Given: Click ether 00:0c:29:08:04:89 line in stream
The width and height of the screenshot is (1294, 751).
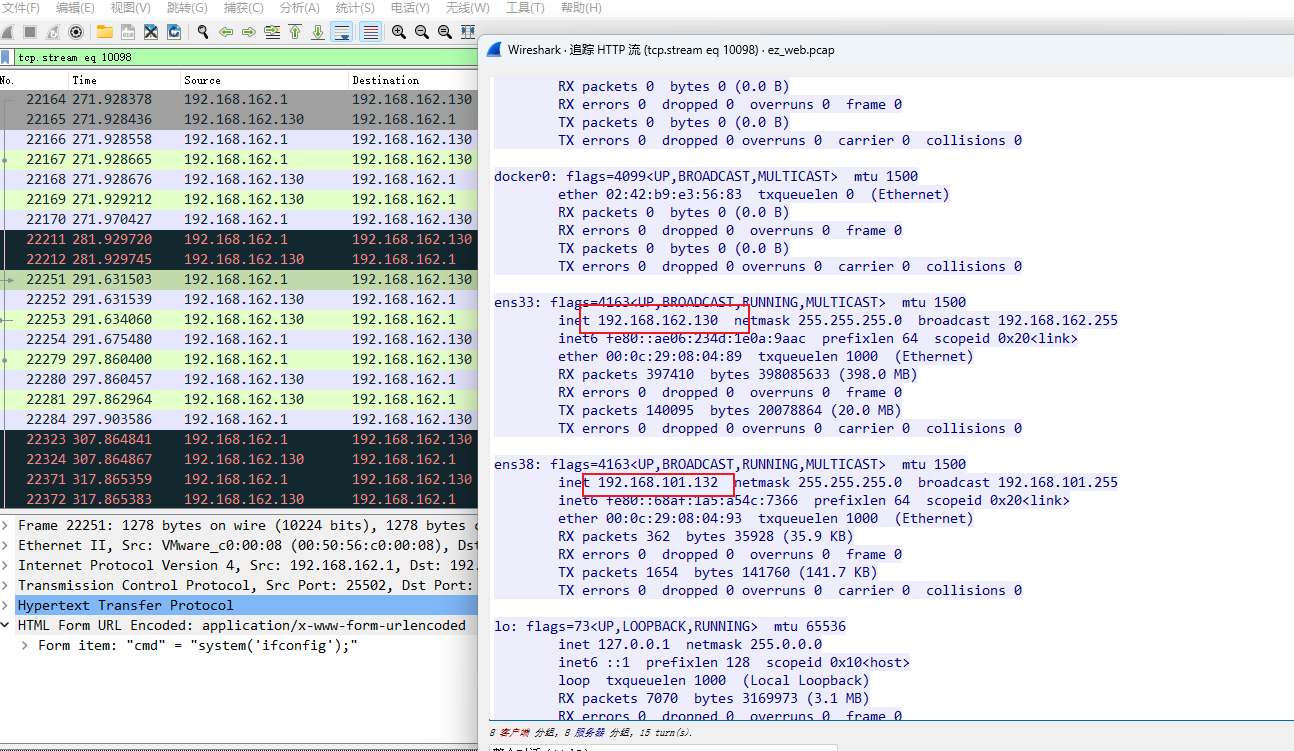Looking at the screenshot, I should (765, 356).
